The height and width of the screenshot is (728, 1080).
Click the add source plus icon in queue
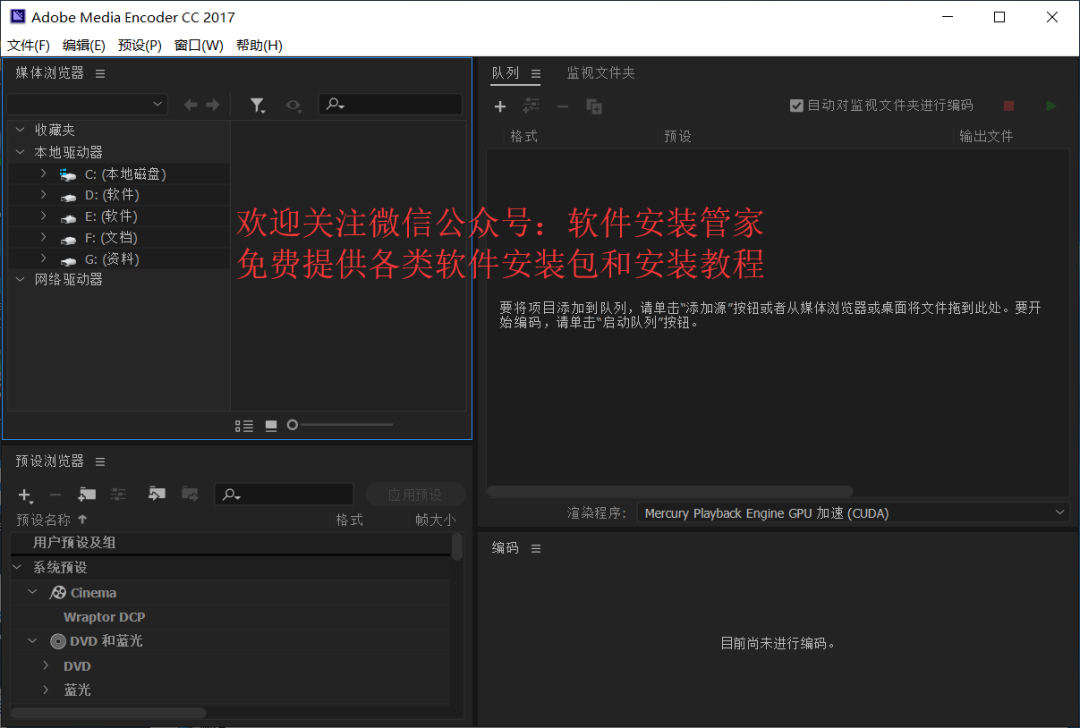click(501, 106)
